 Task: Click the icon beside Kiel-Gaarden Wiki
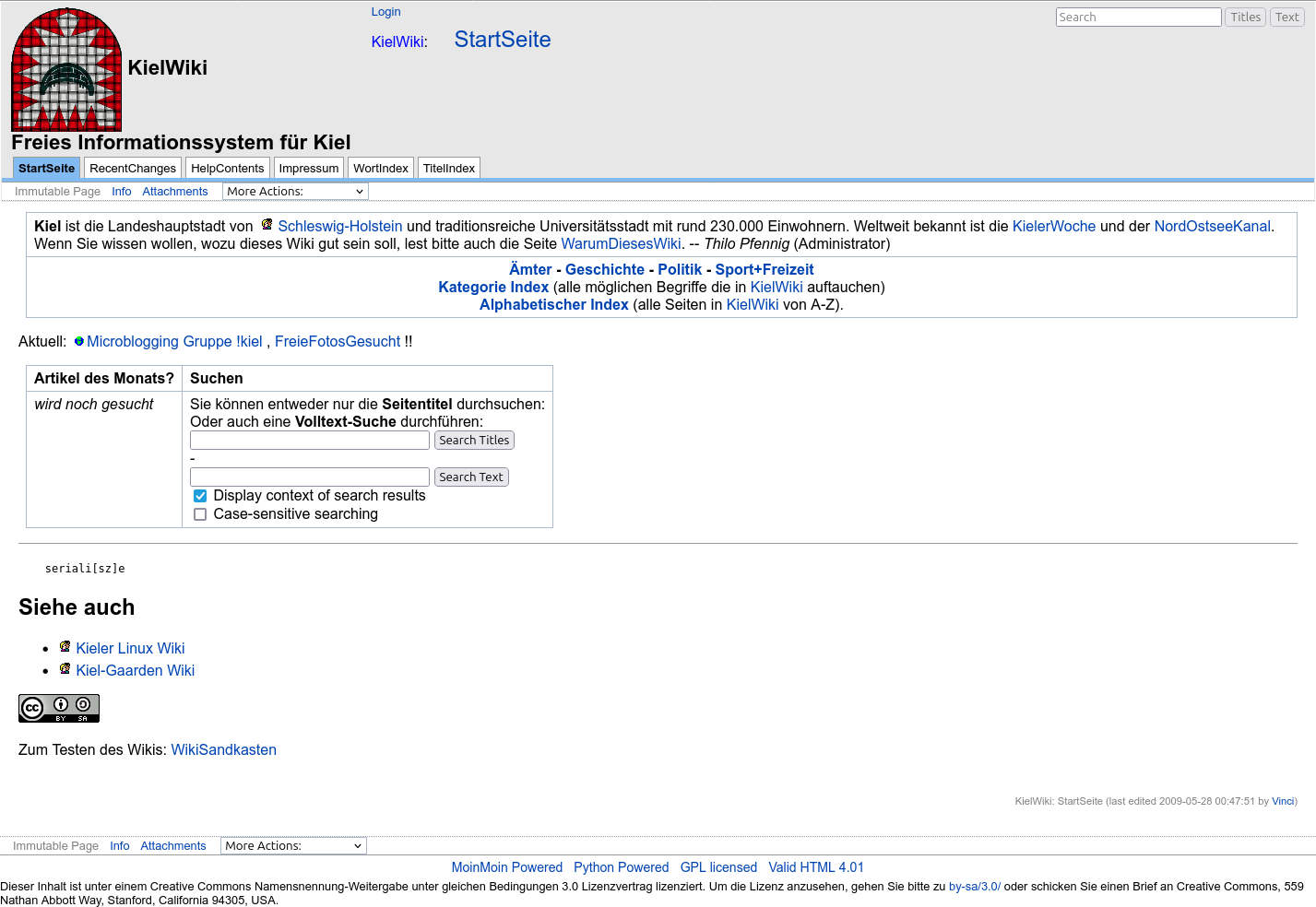click(65, 669)
